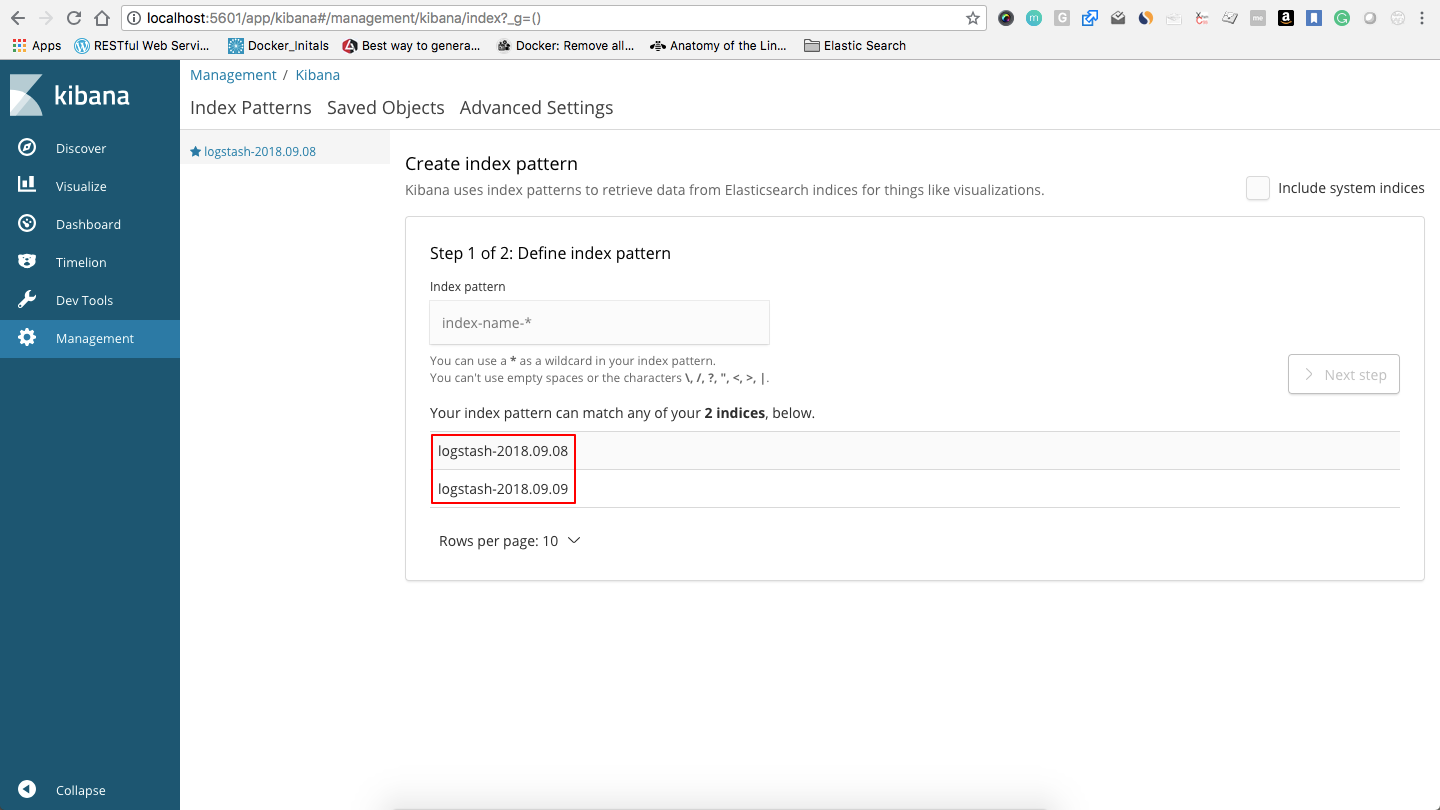1440x810 pixels.
Task: Open Discover via compass icon
Action: (x=27, y=148)
